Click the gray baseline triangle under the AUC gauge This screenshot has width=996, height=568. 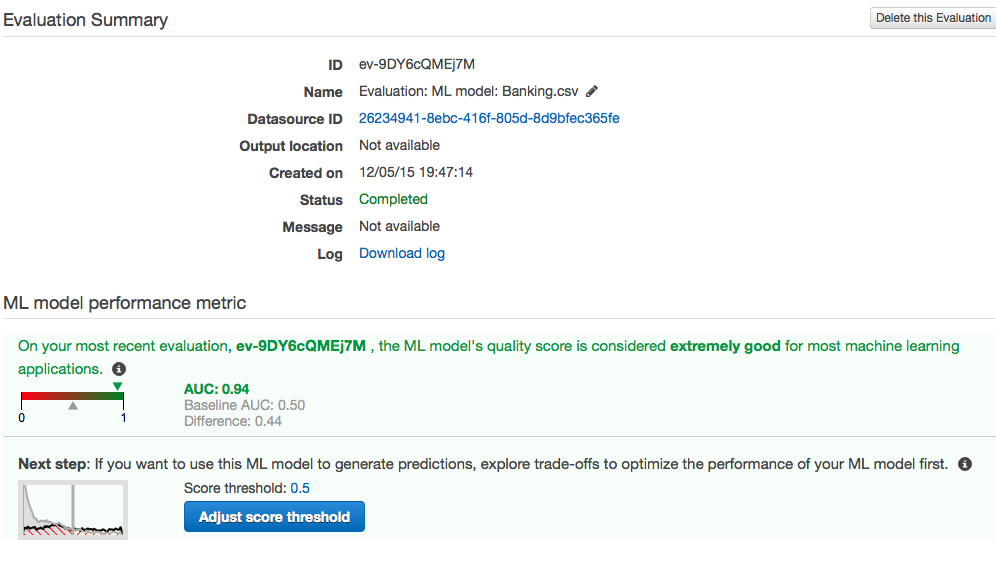(x=72, y=406)
